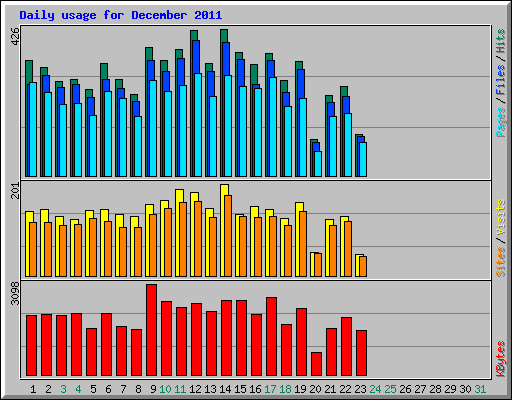Click the red KBytes bar for day 17

(271, 337)
